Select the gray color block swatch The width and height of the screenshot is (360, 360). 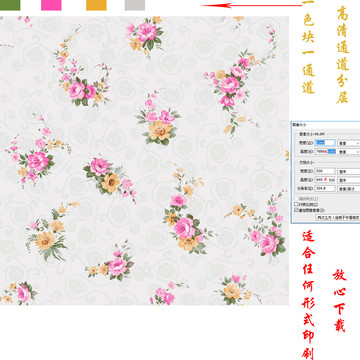click(x=135, y=5)
